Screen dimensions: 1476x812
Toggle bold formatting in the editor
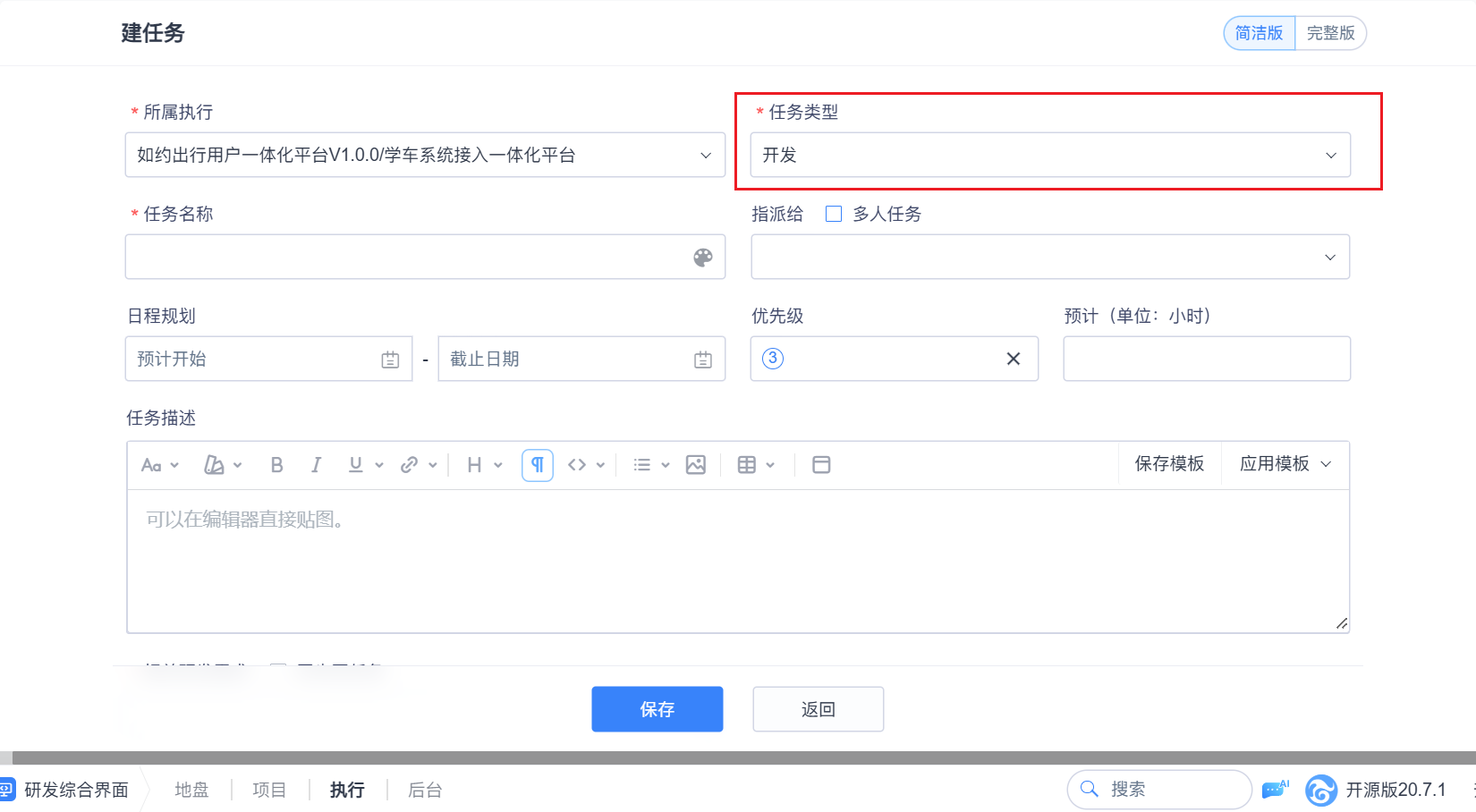276,465
